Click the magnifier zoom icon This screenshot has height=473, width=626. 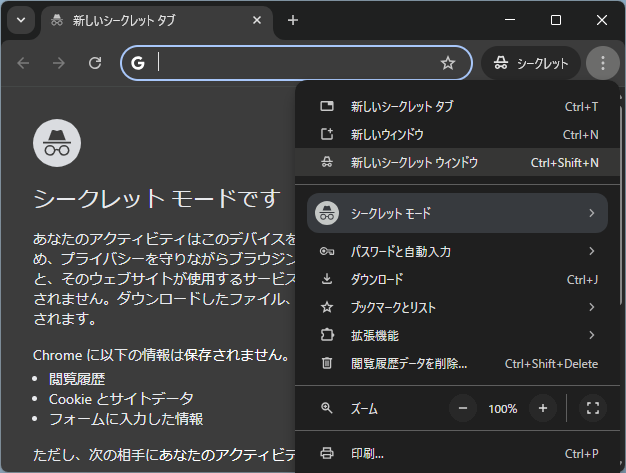click(327, 408)
